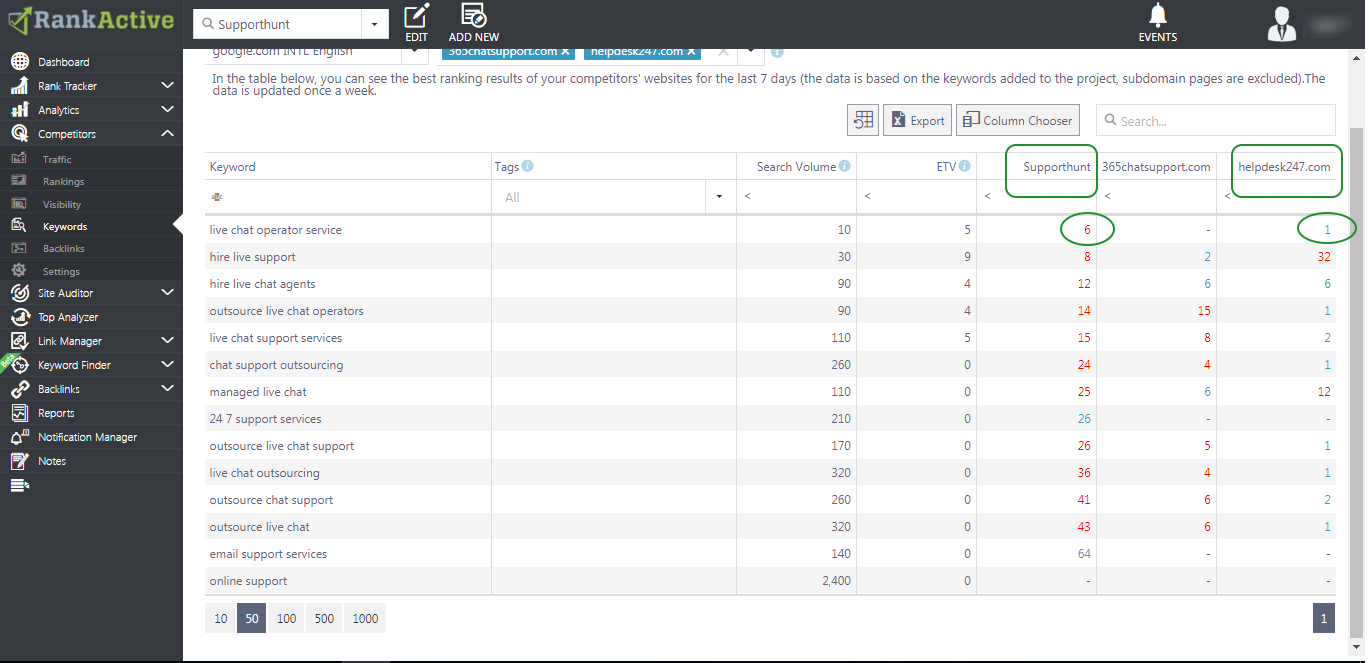
Task: Show 1000 rows per page
Action: point(365,618)
